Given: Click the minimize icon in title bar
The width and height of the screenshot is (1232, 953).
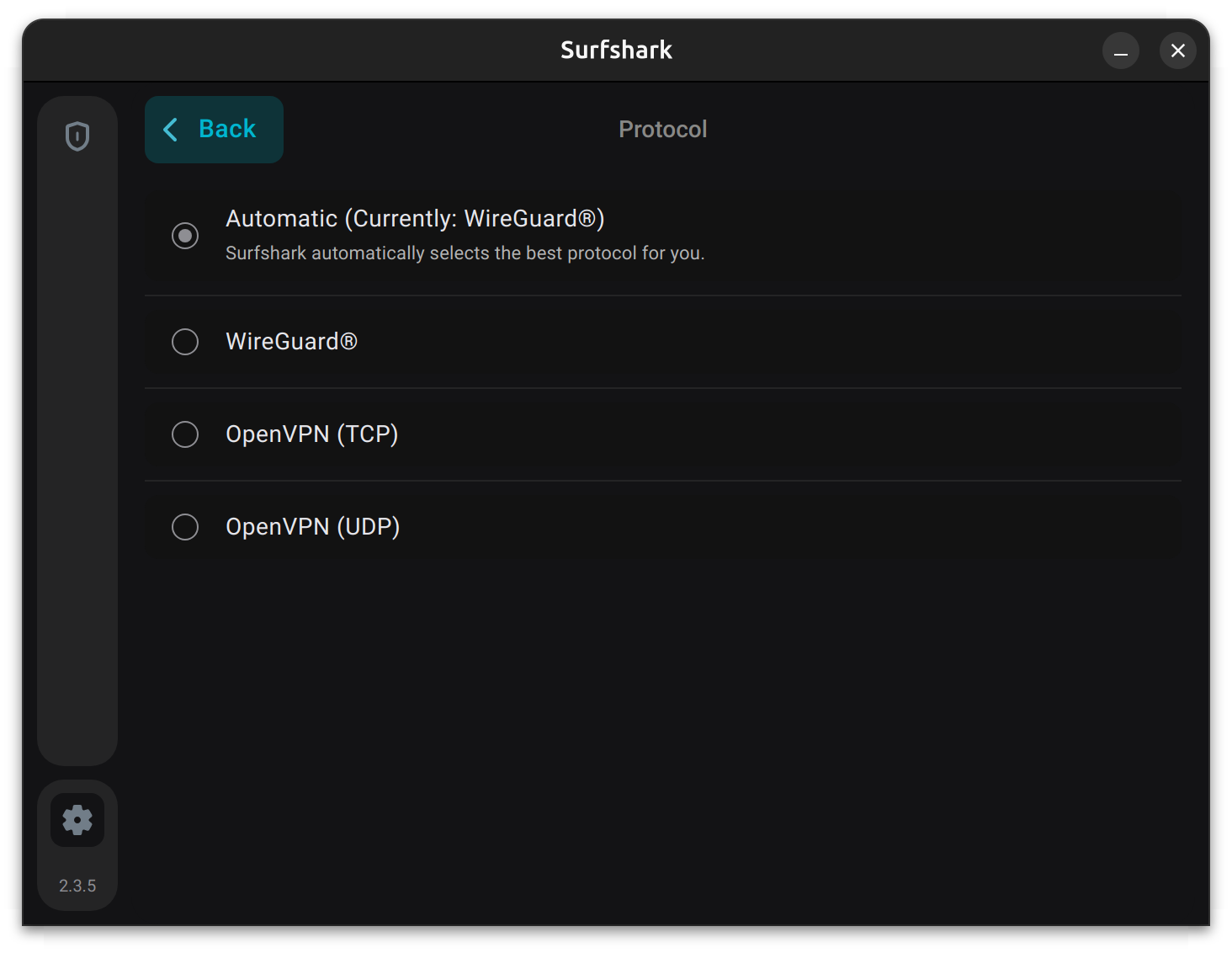Looking at the screenshot, I should (x=1120, y=51).
